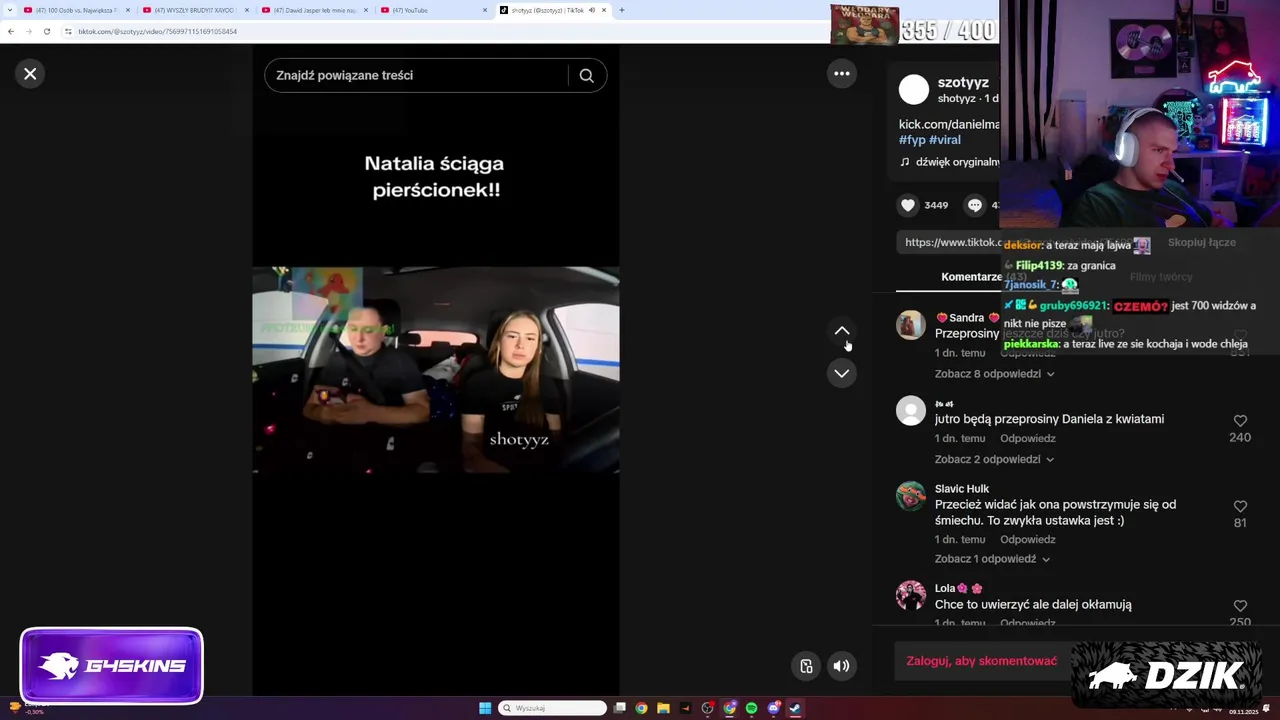This screenshot has width=1280, height=720.
Task: Mute the video with speaker icon
Action: pyautogui.click(x=842, y=666)
